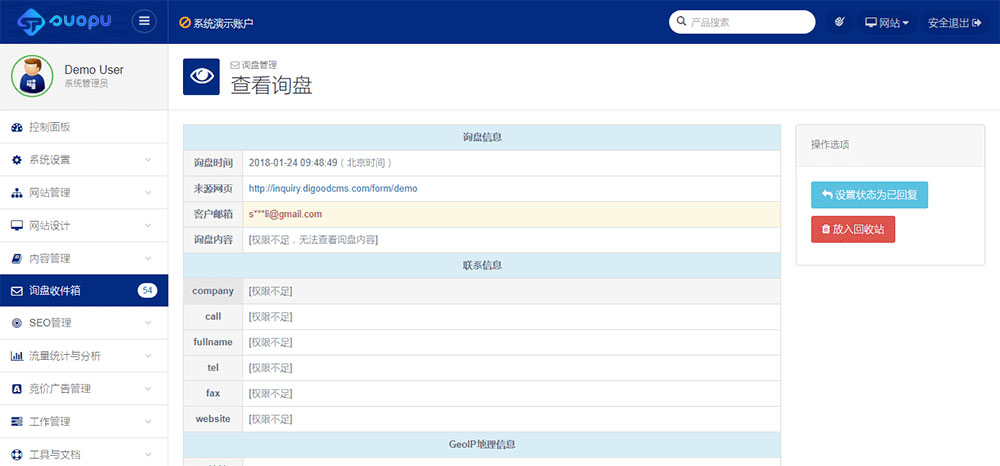
Task: Toggle the sidebar with the hamburger button
Action: coord(145,21)
